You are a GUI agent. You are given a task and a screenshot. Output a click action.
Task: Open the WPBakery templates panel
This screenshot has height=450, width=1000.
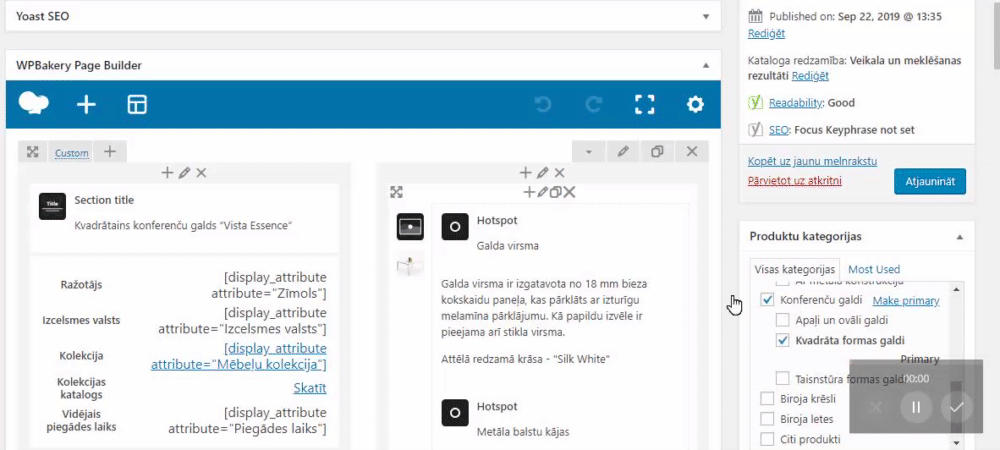137,105
